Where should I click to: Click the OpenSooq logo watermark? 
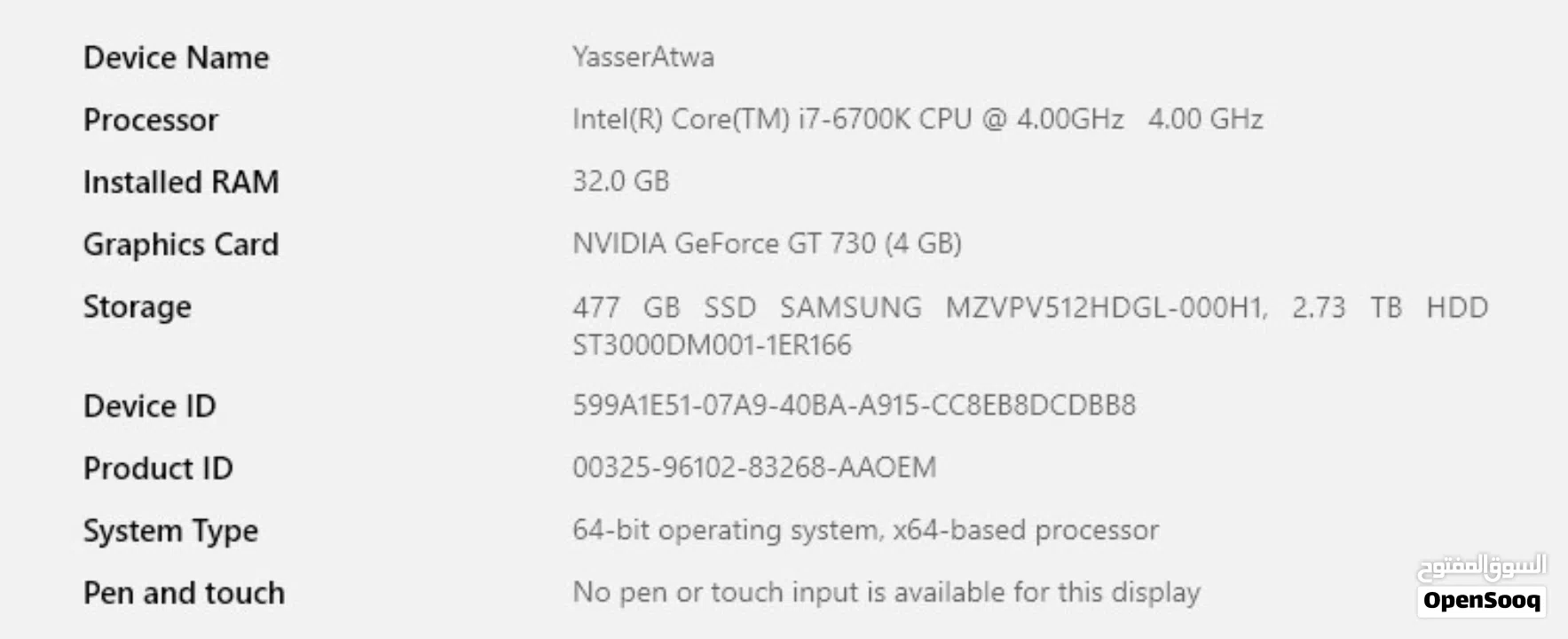coord(1481,586)
